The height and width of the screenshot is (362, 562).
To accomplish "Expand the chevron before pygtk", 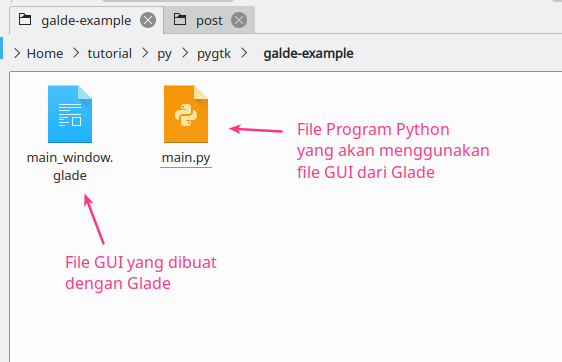I will (x=185, y=53).
